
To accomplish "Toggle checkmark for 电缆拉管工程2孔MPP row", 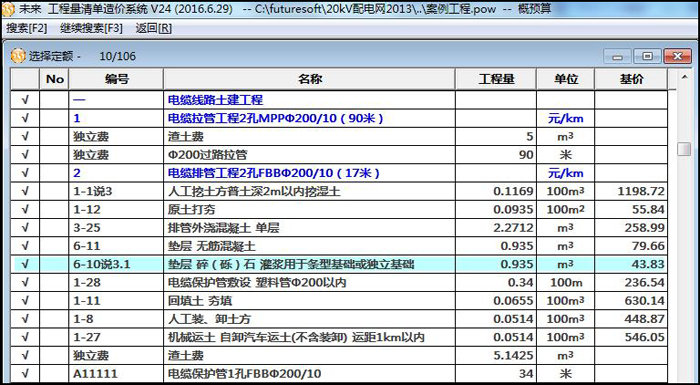I will tap(25, 118).
